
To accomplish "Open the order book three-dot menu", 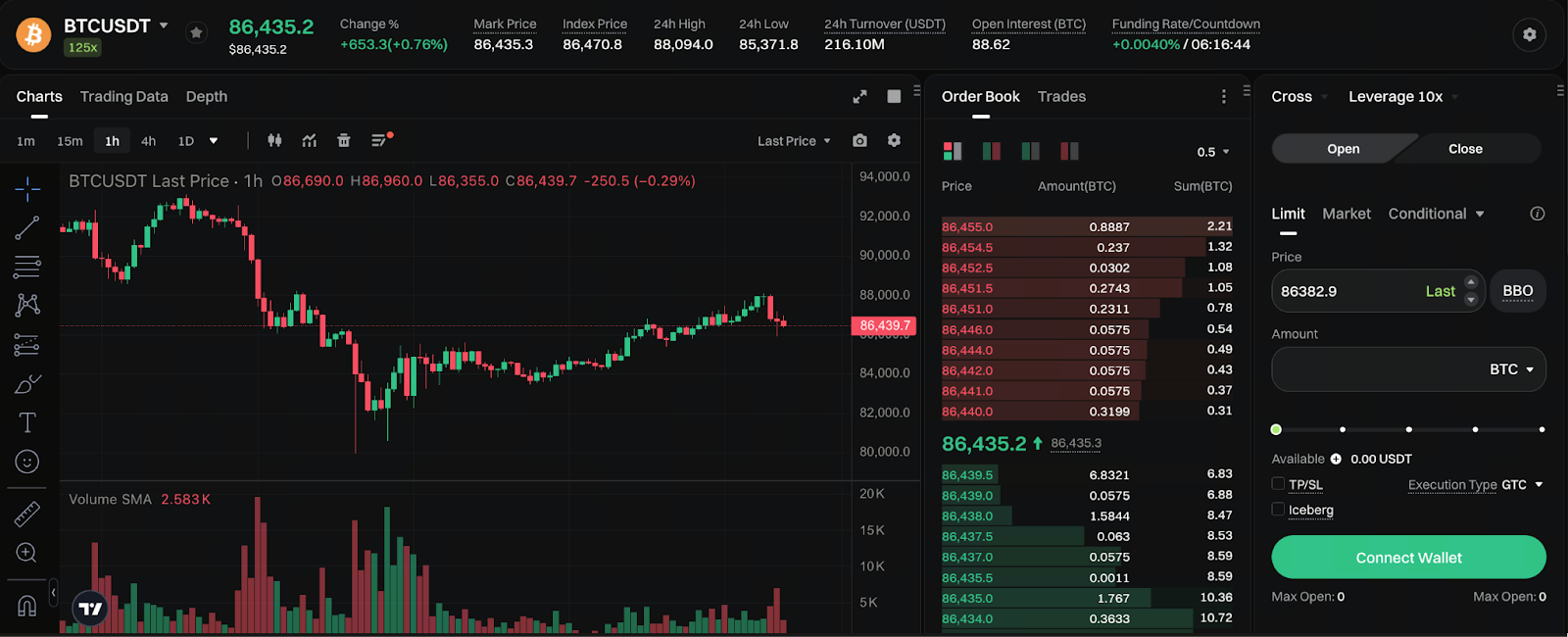I will point(1224,96).
